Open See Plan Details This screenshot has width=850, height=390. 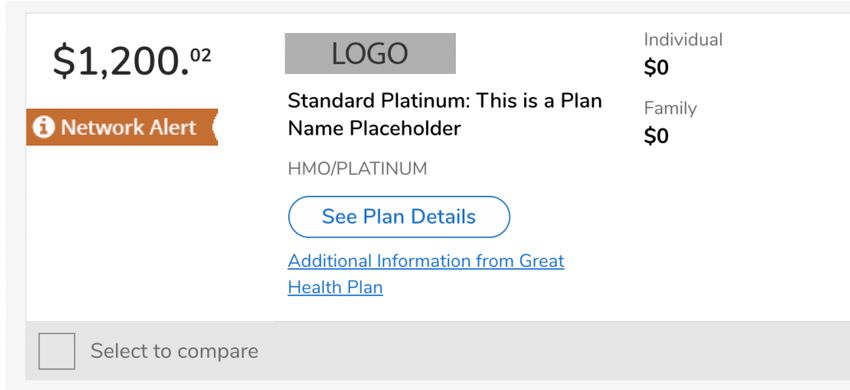pyautogui.click(x=399, y=217)
